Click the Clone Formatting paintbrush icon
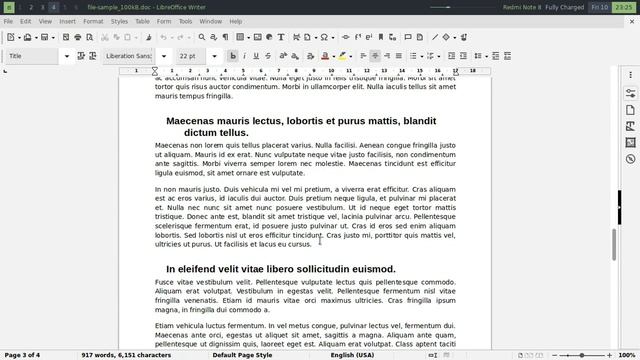640x360 pixels. (149, 37)
